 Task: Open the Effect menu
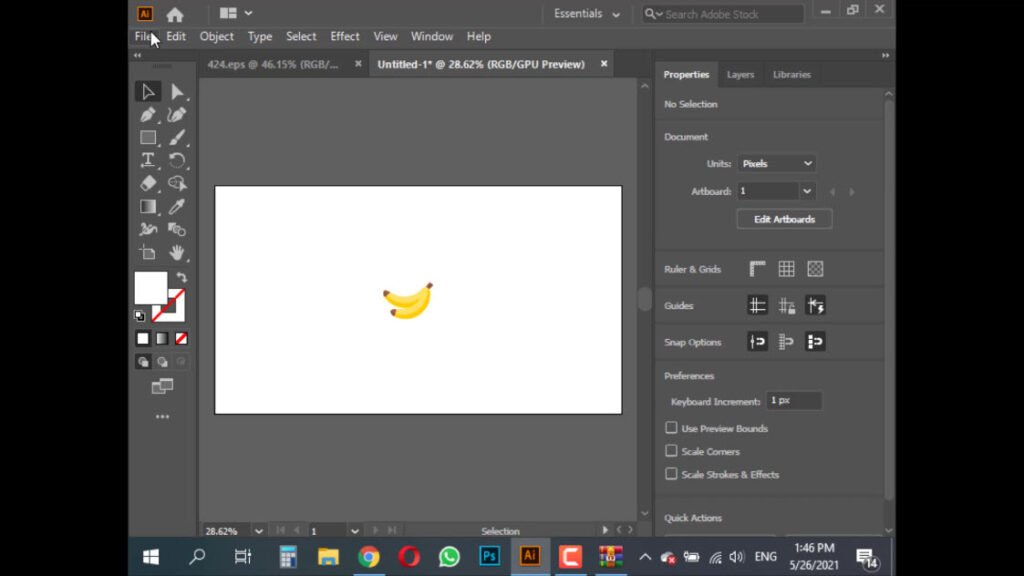point(345,37)
